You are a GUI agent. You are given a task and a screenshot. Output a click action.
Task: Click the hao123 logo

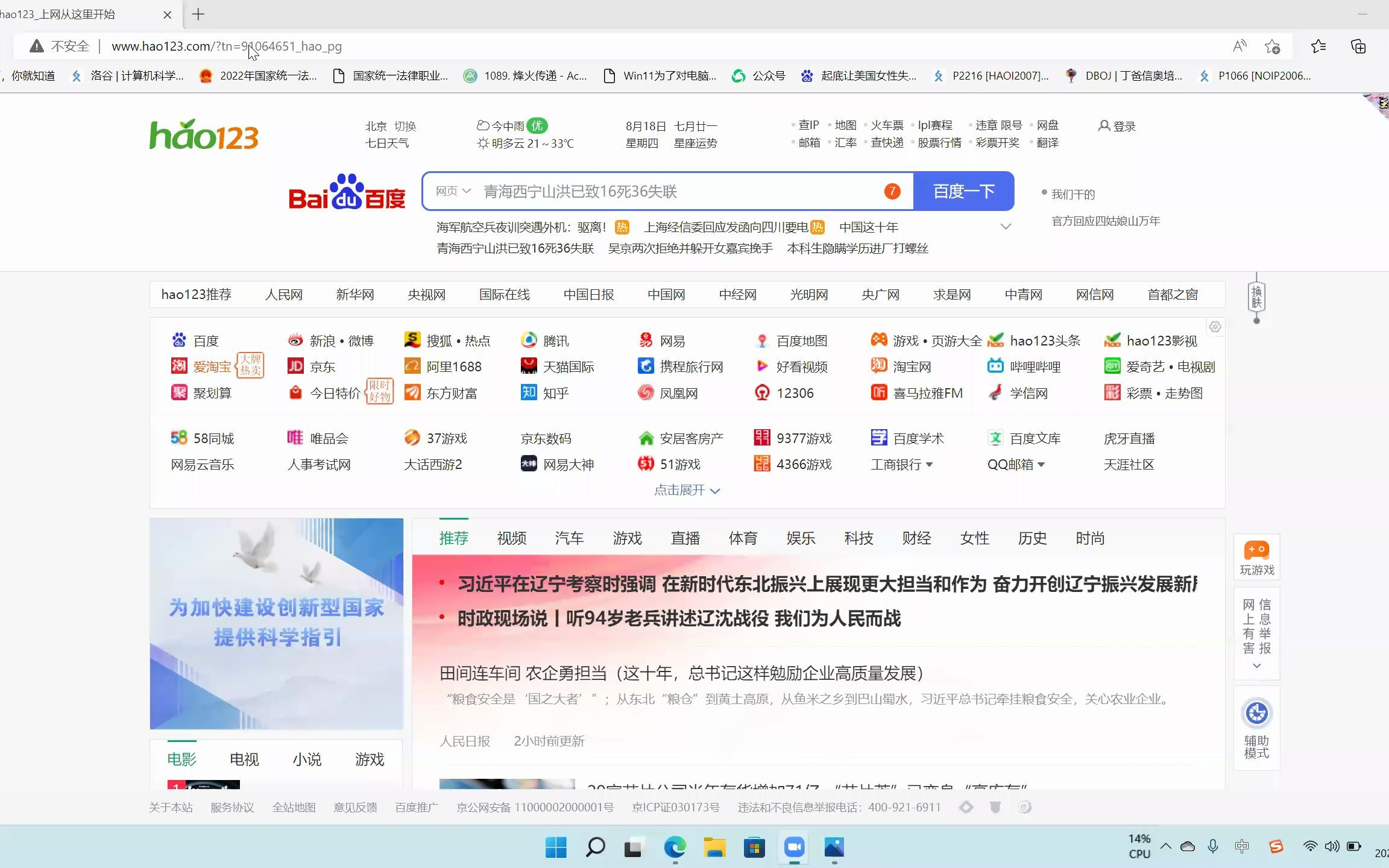204,134
